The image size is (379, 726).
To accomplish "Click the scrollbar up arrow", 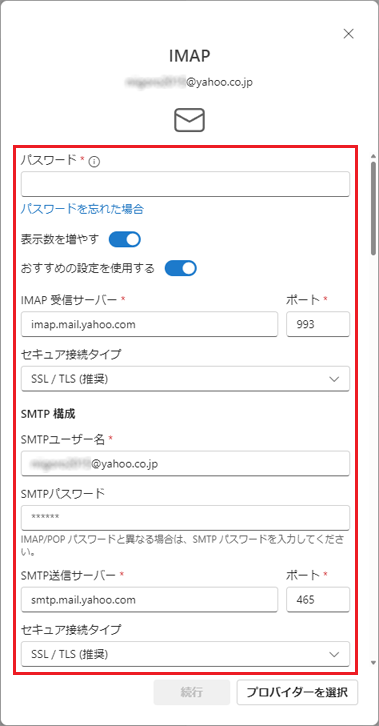I will pos(373,156).
